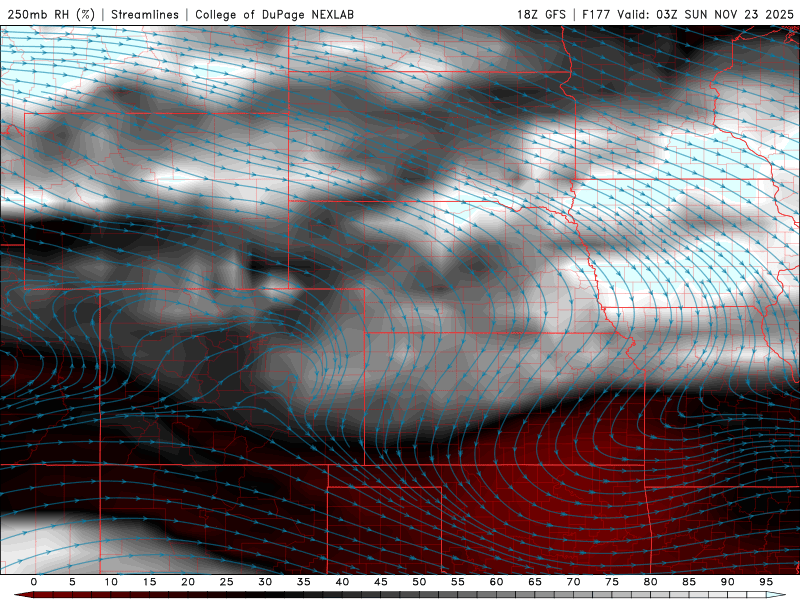Viewport: 800px width, 600px height.
Task: Click "College of DuPage NEXLAB" header text
Action: pyautogui.click(x=274, y=14)
